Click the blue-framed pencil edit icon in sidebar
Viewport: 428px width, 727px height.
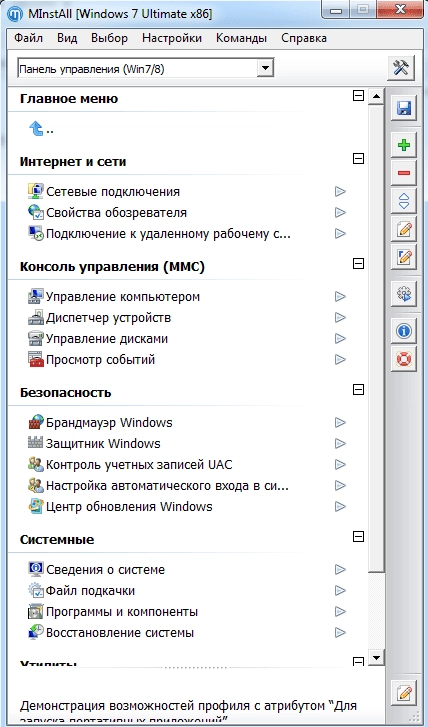tap(403, 257)
